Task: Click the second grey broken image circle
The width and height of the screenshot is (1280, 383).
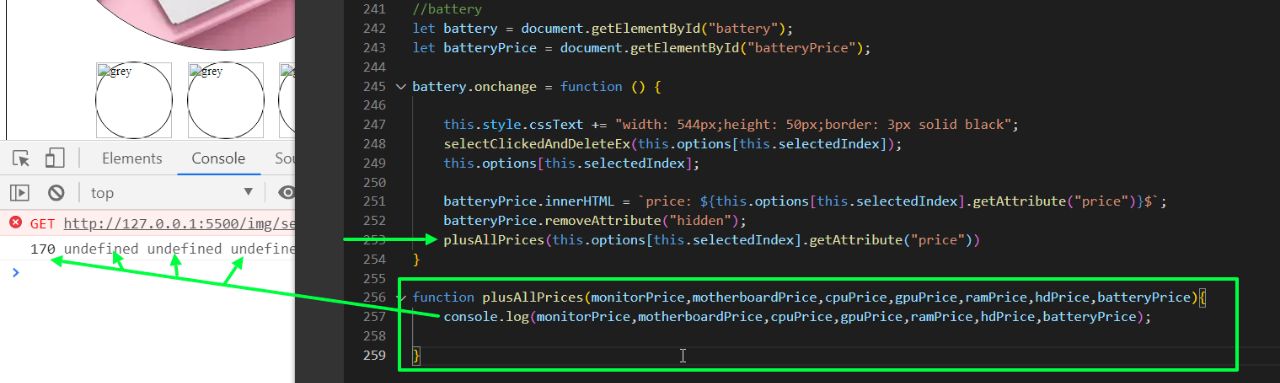Action: point(225,101)
